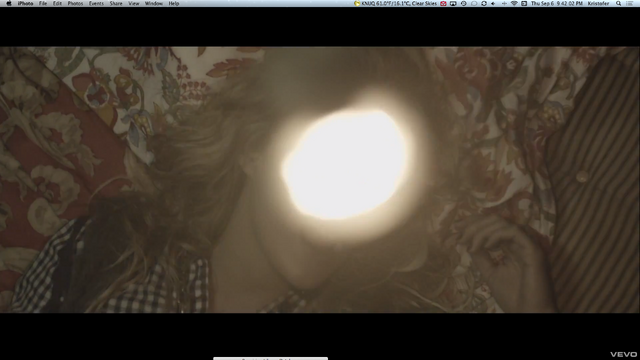Click the full-screen photo in iPhoto
The height and width of the screenshot is (360, 640).
click(x=320, y=180)
